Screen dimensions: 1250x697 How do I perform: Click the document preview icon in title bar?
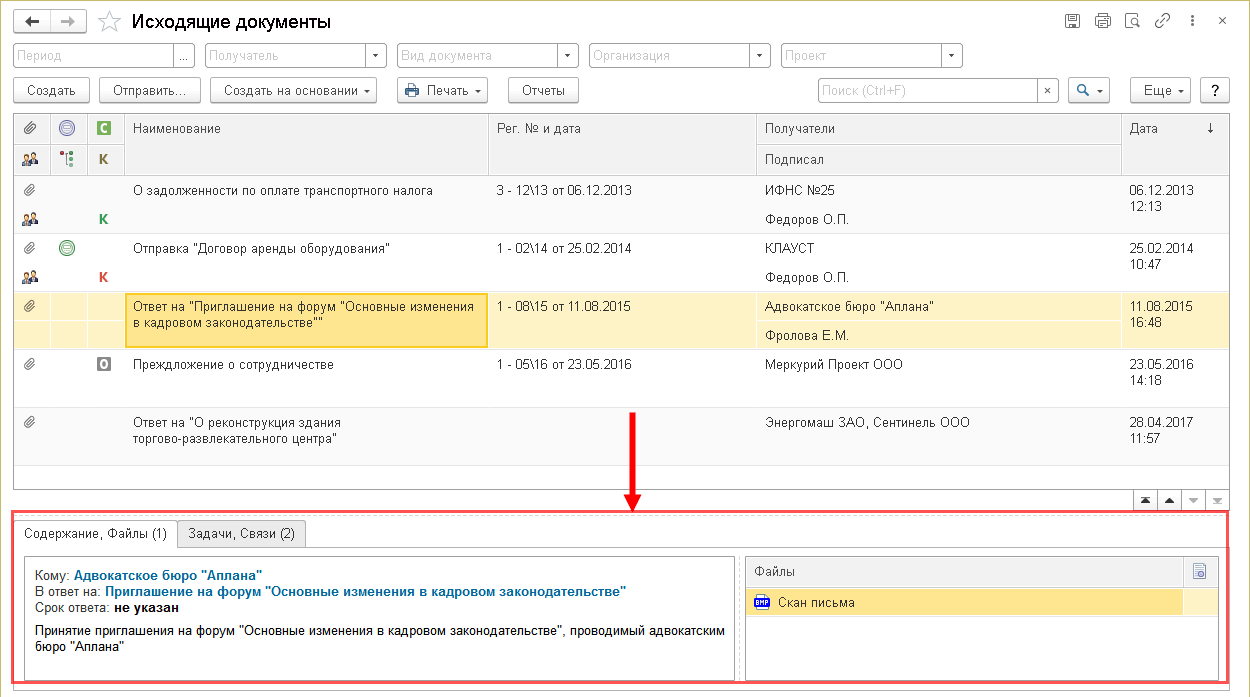pyautogui.click(x=1132, y=21)
